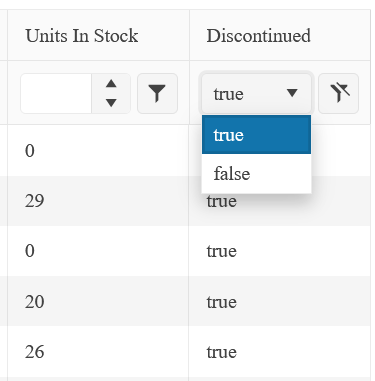The width and height of the screenshot is (375, 381).
Task: Click 'true' cell beside 20 units
Action: (280, 301)
